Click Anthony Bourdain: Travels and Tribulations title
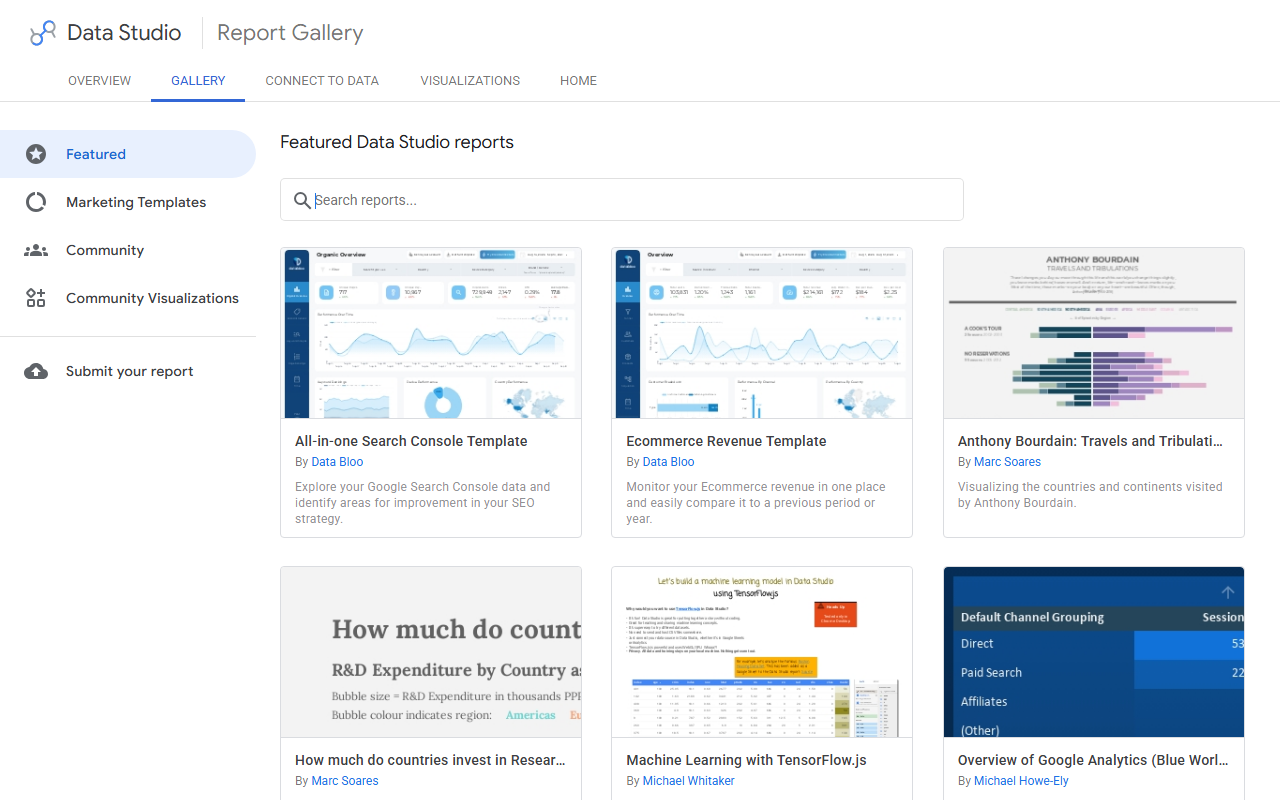Viewport: 1280px width, 800px height. (x=1090, y=441)
